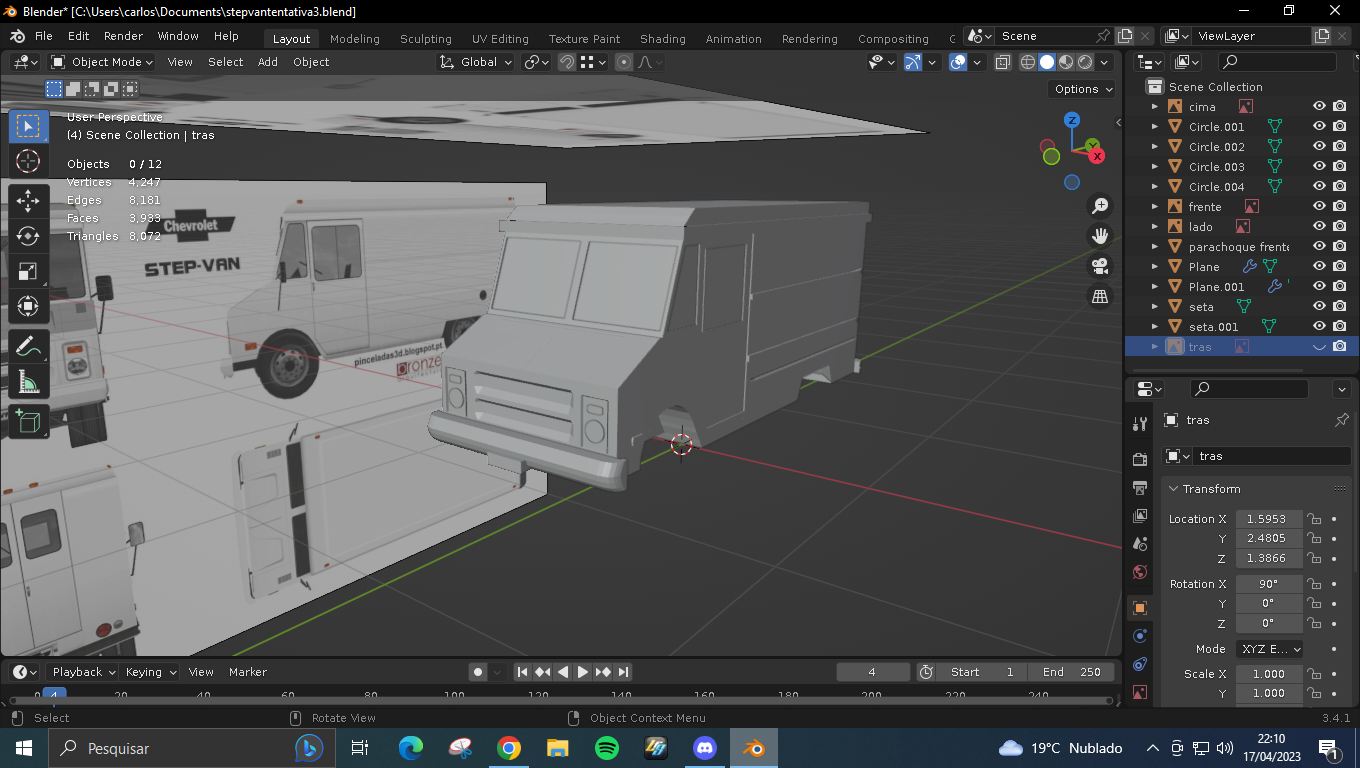This screenshot has height=768, width=1360.
Task: Pin the tras properties context
Action: (1342, 421)
